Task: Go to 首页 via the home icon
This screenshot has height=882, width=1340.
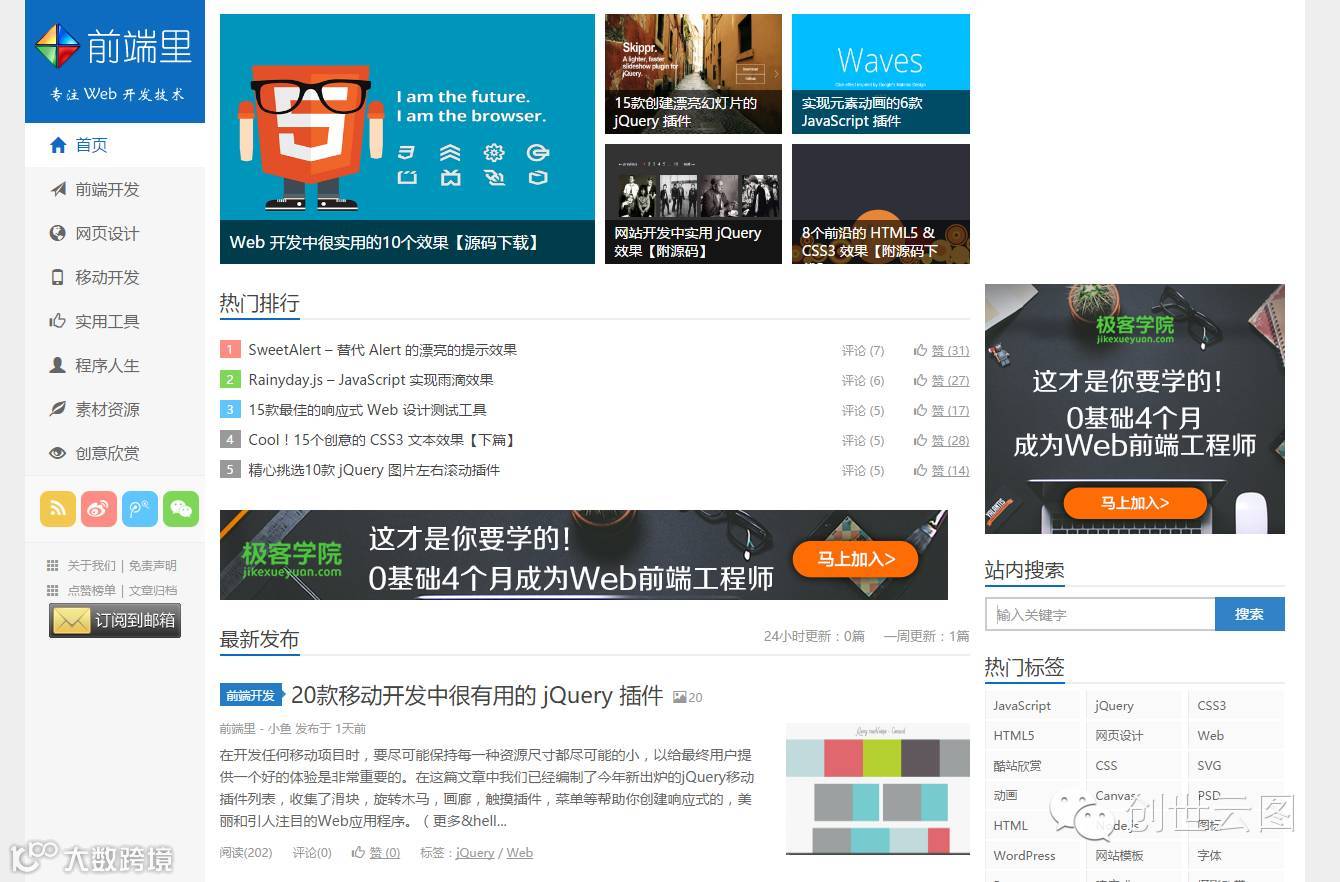Action: point(58,145)
